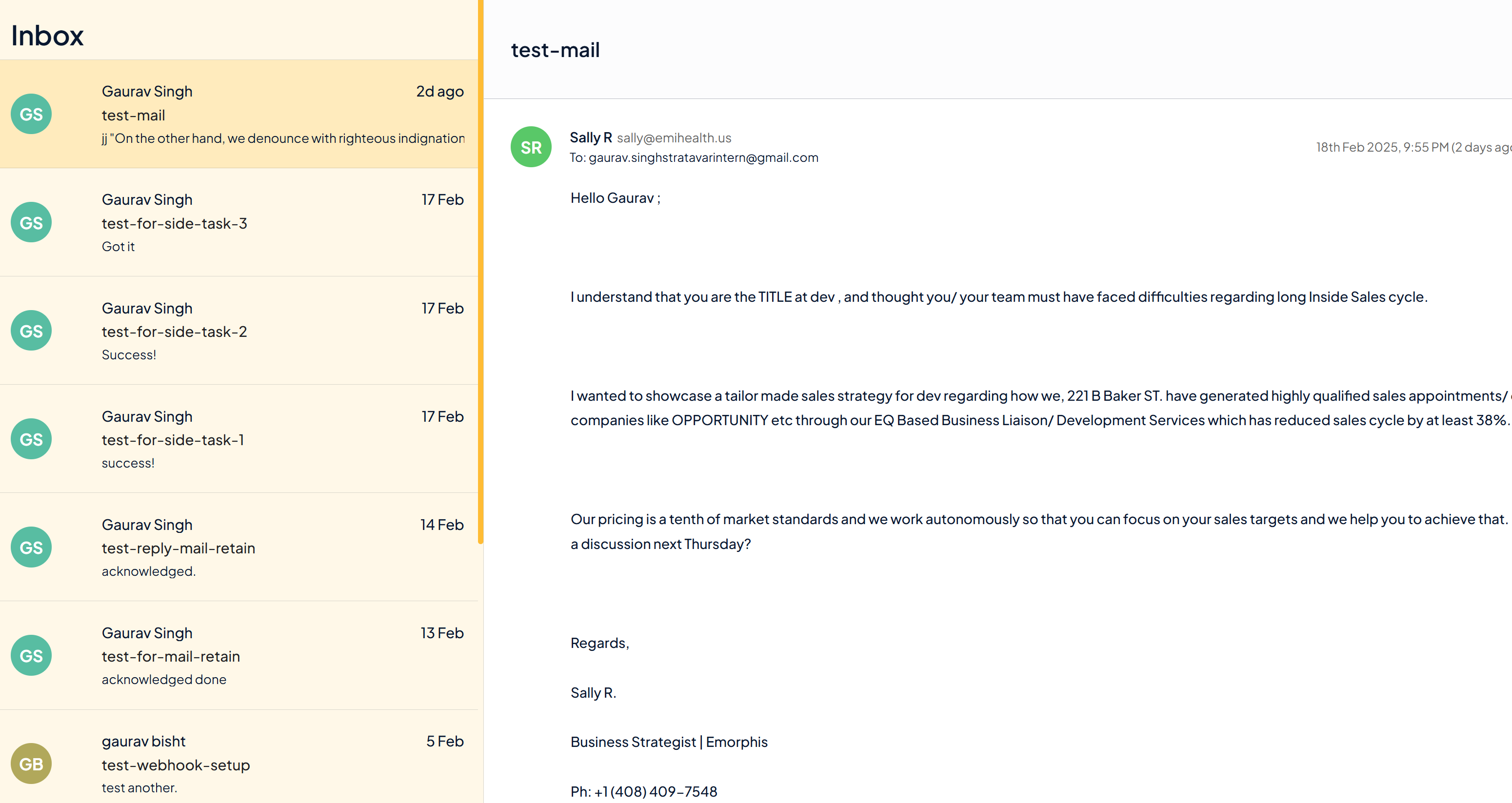Click the '13 Feb' date label
The width and height of the screenshot is (1512, 803).
point(441,633)
